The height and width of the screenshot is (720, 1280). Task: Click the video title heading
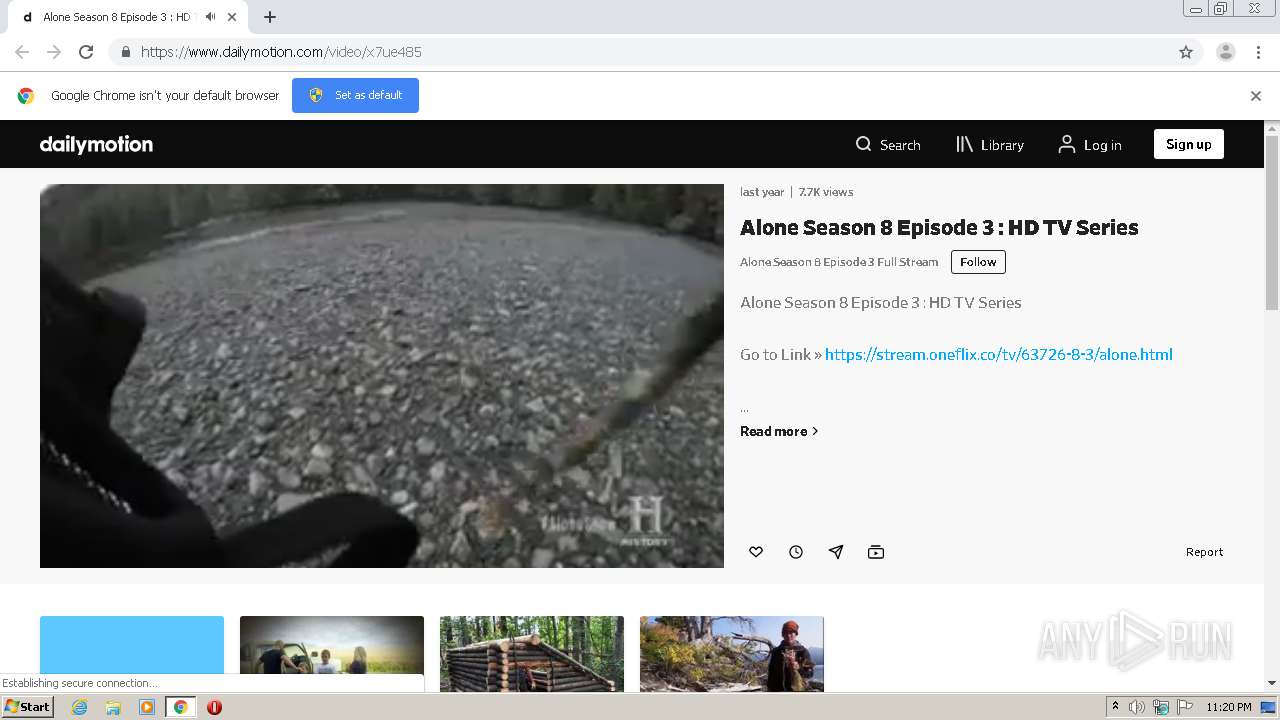coord(939,227)
